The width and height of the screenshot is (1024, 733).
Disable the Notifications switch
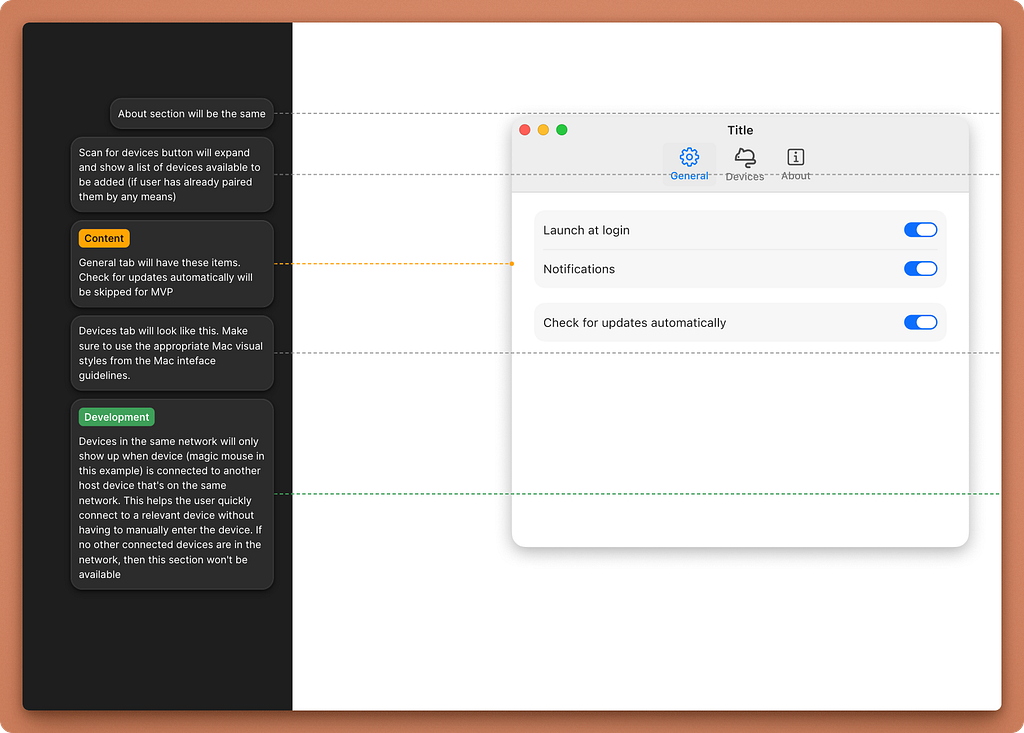tap(920, 268)
